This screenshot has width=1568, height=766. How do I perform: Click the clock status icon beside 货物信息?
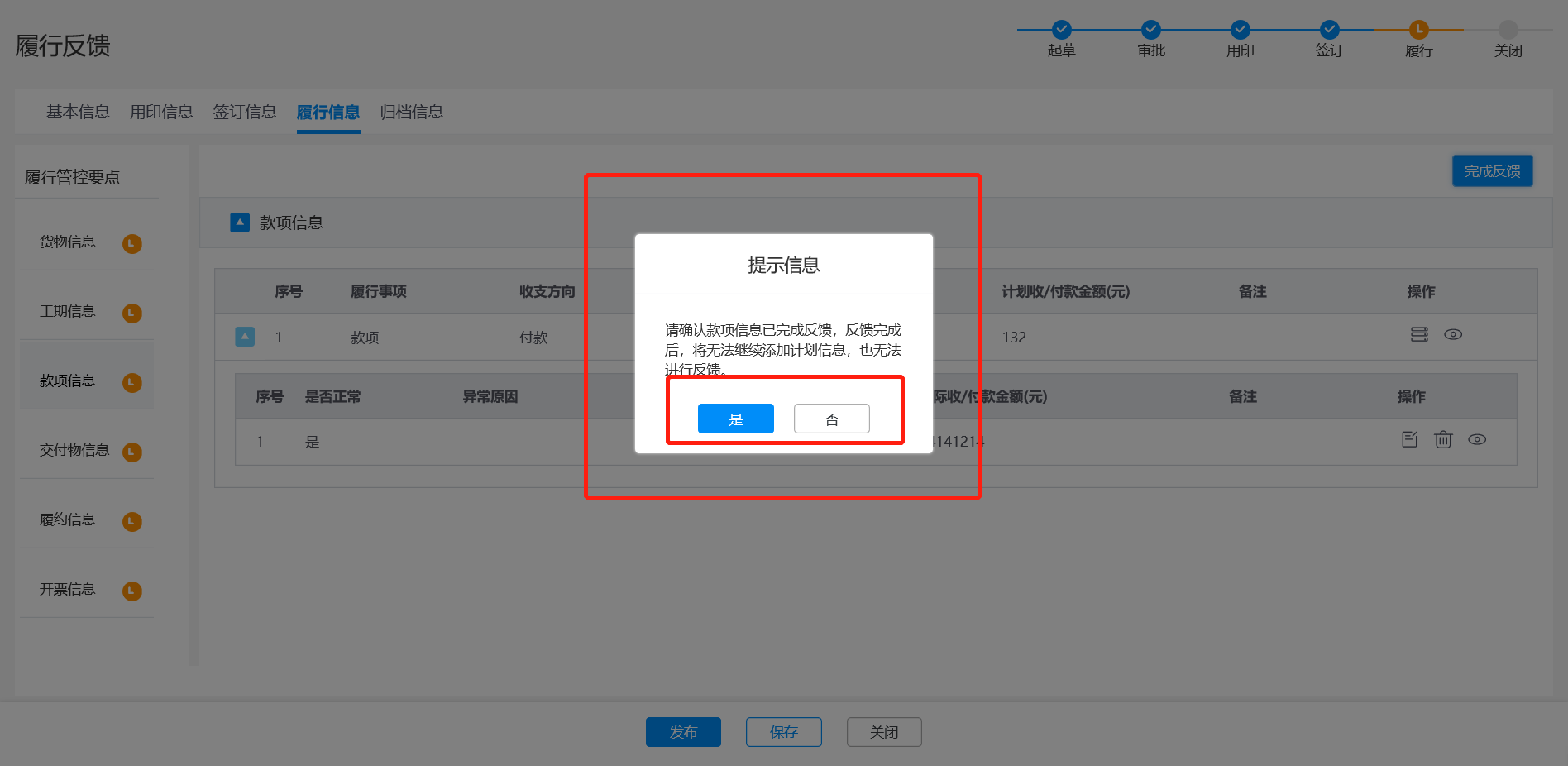click(x=132, y=243)
